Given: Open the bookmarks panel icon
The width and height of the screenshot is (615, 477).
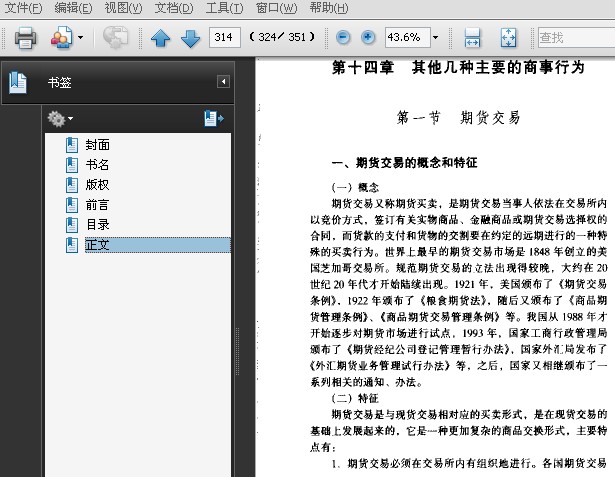Looking at the screenshot, I should tap(18, 82).
